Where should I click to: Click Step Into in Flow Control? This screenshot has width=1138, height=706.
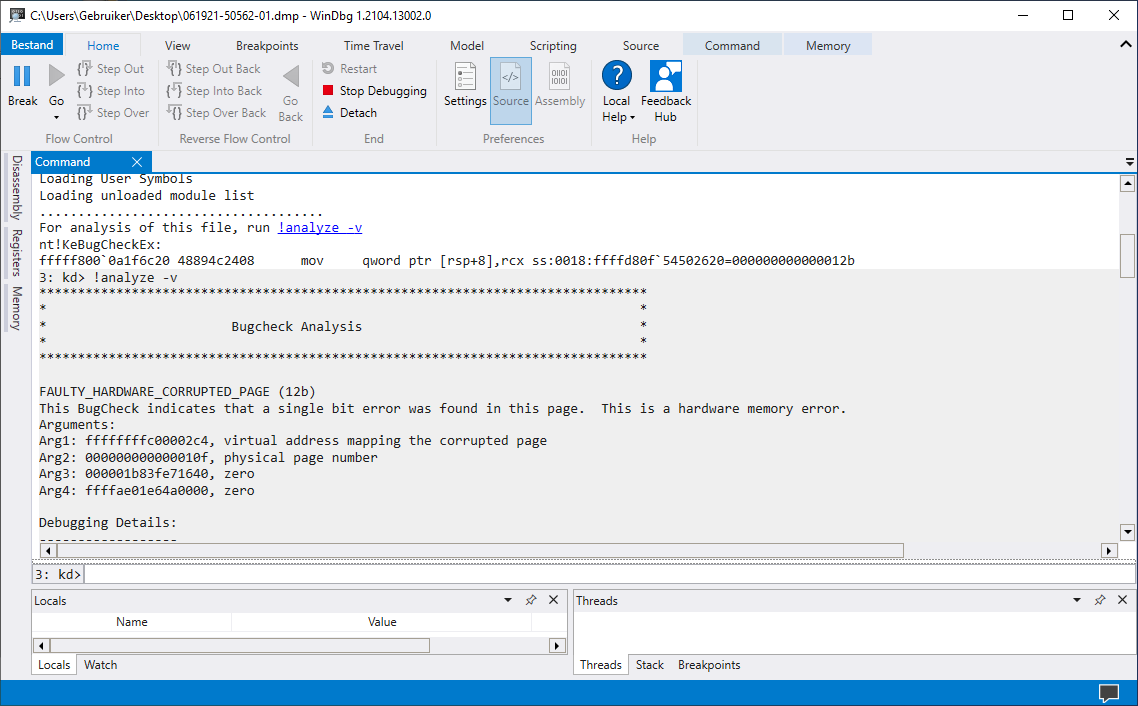[111, 91]
